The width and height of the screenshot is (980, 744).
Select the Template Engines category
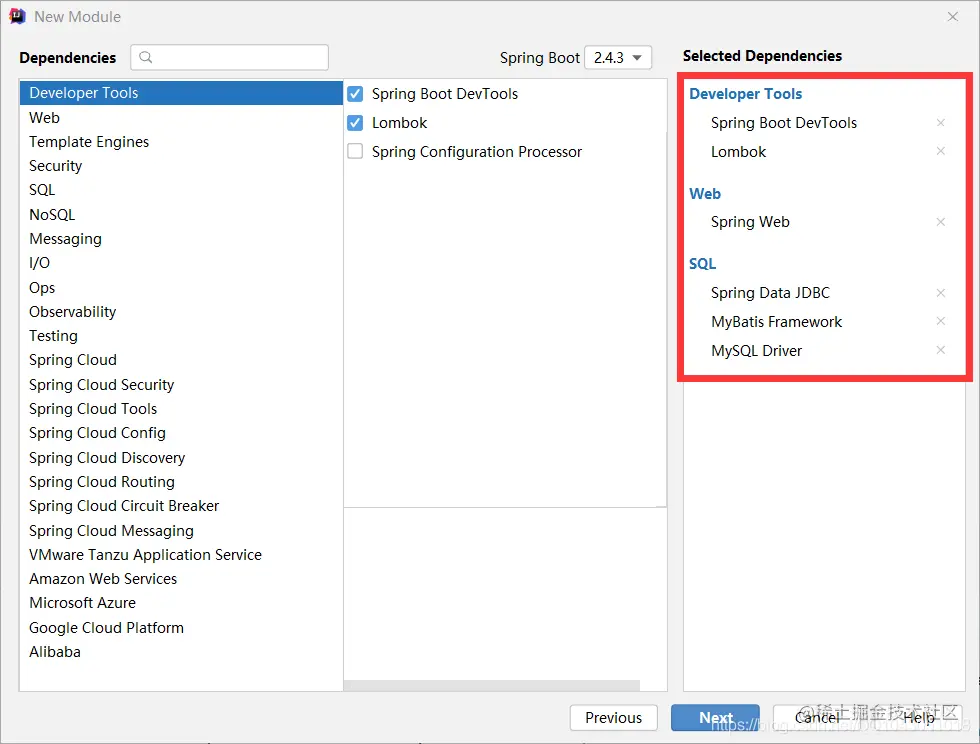click(181, 142)
